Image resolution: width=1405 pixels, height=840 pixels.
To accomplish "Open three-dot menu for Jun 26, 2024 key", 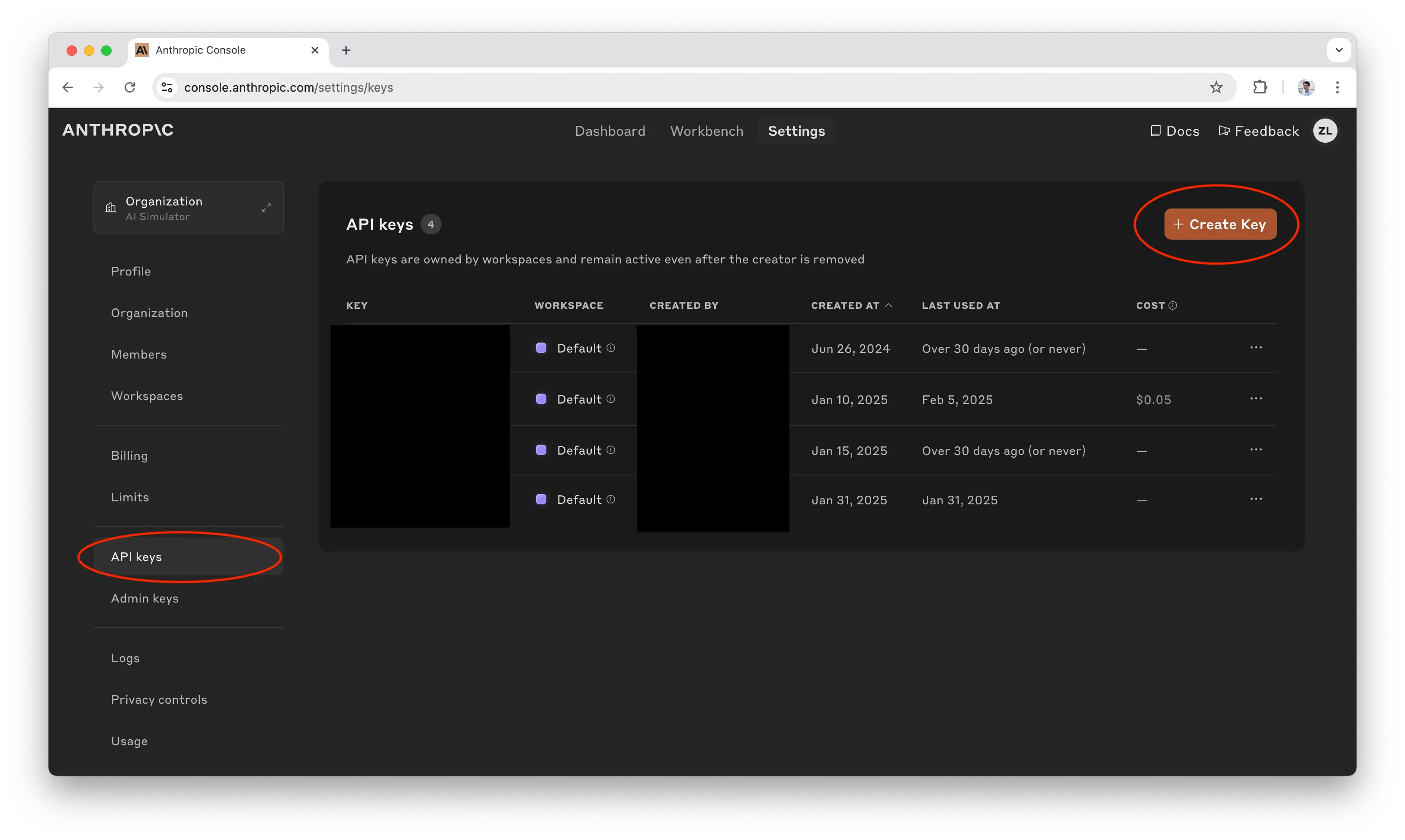I will click(1256, 347).
